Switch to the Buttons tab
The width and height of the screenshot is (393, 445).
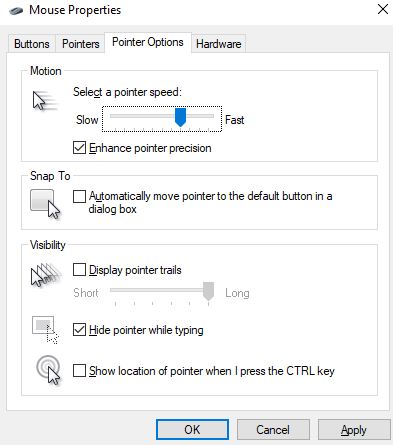coord(32,44)
